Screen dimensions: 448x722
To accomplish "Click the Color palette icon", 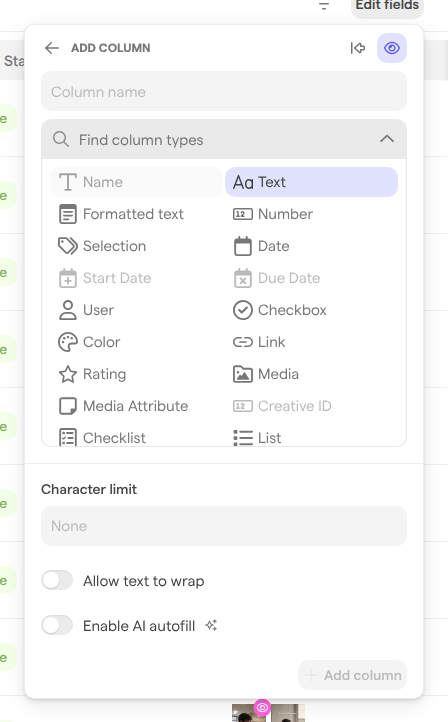I will [68, 342].
